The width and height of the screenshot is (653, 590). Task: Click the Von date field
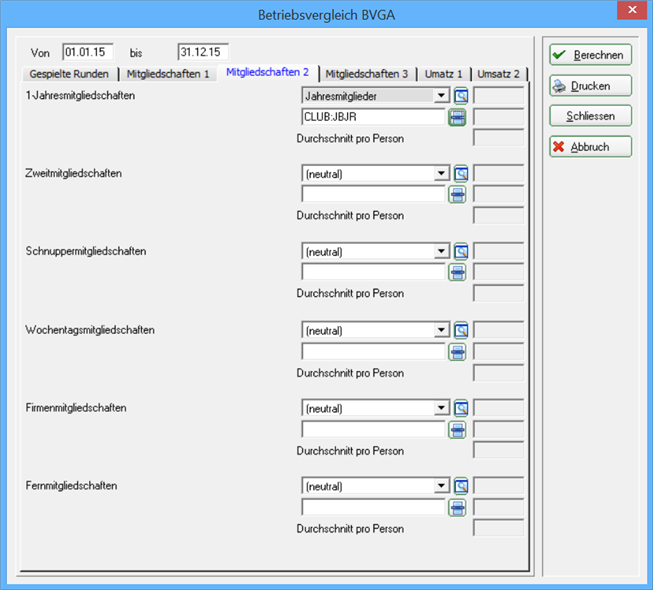(x=88, y=52)
